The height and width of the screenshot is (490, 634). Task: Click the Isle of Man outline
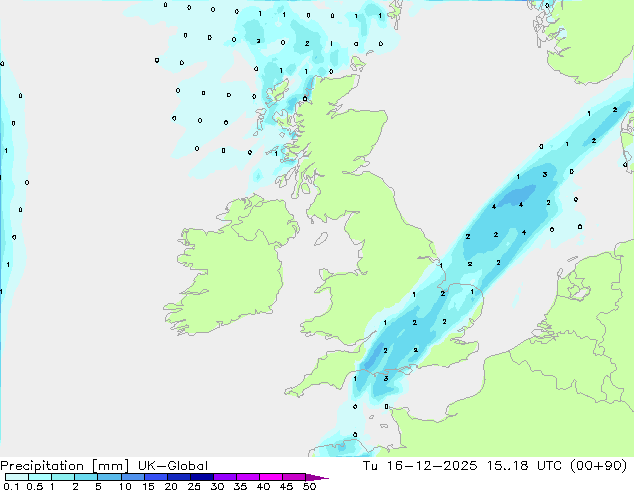(x=321, y=239)
